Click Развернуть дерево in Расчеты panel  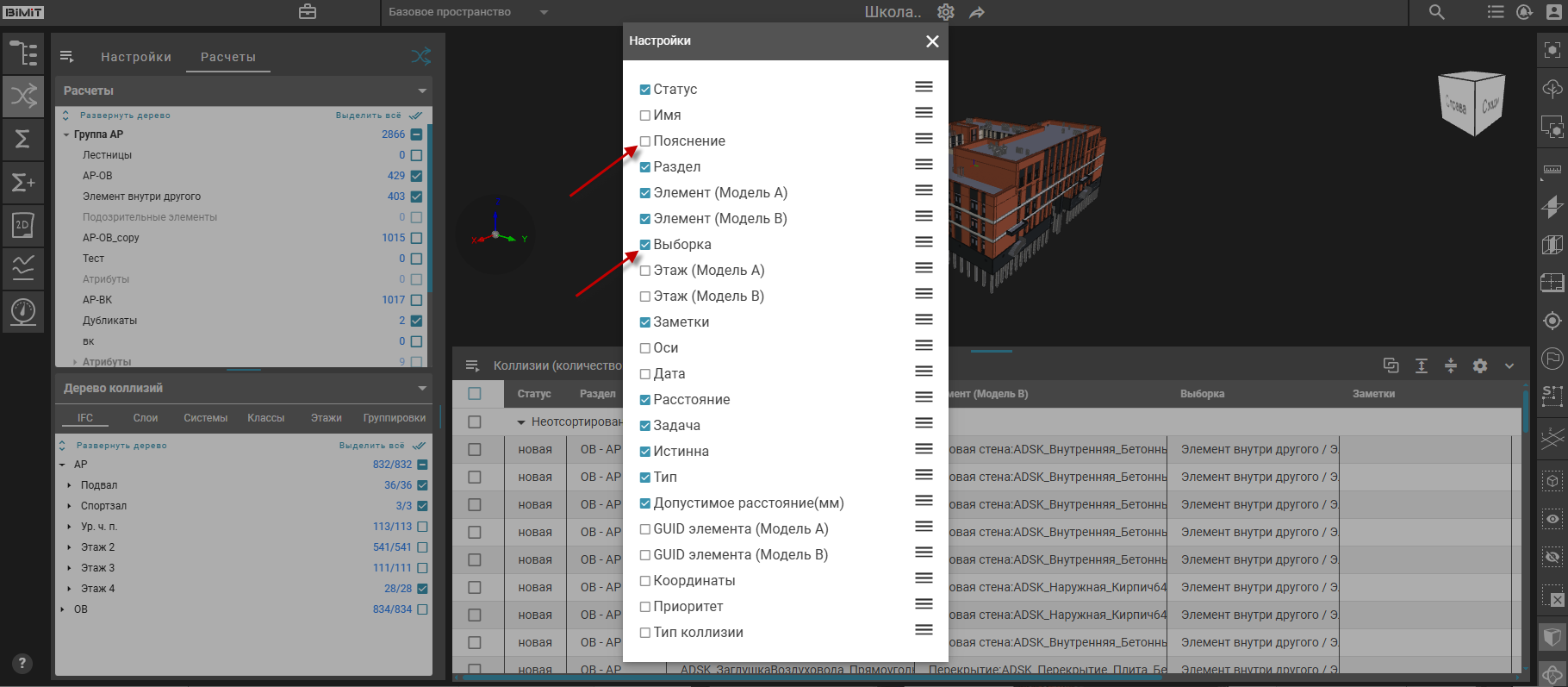124,116
